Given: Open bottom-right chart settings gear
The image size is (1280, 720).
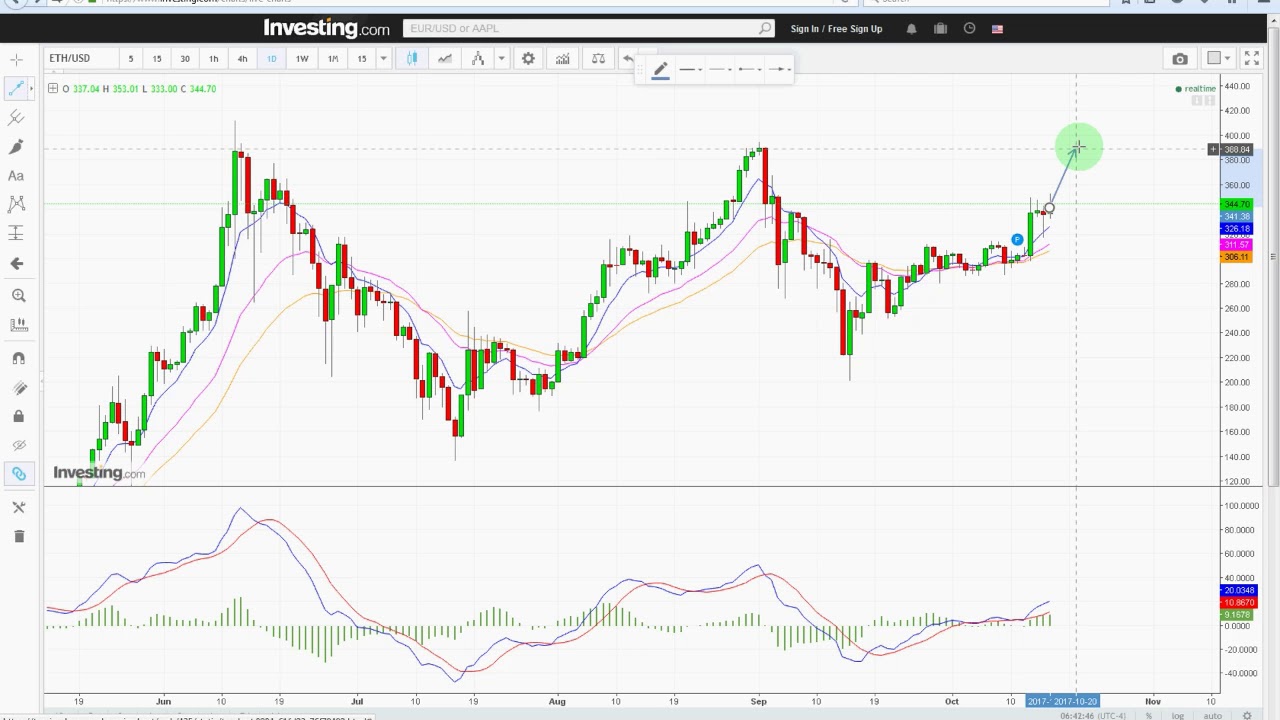Looking at the screenshot, I should pos(1247,715).
